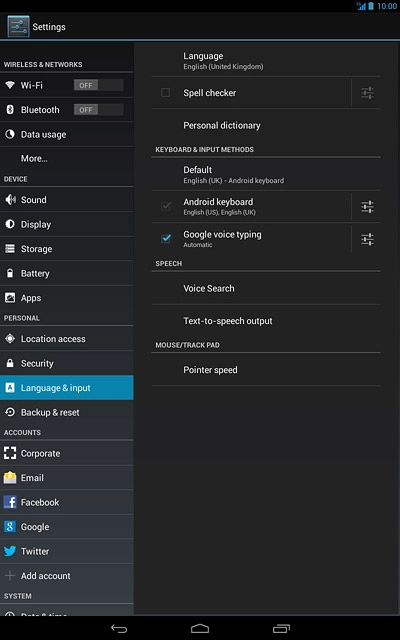Open Google voice typing settings sliders icon
The width and height of the screenshot is (400, 640).
[367, 239]
